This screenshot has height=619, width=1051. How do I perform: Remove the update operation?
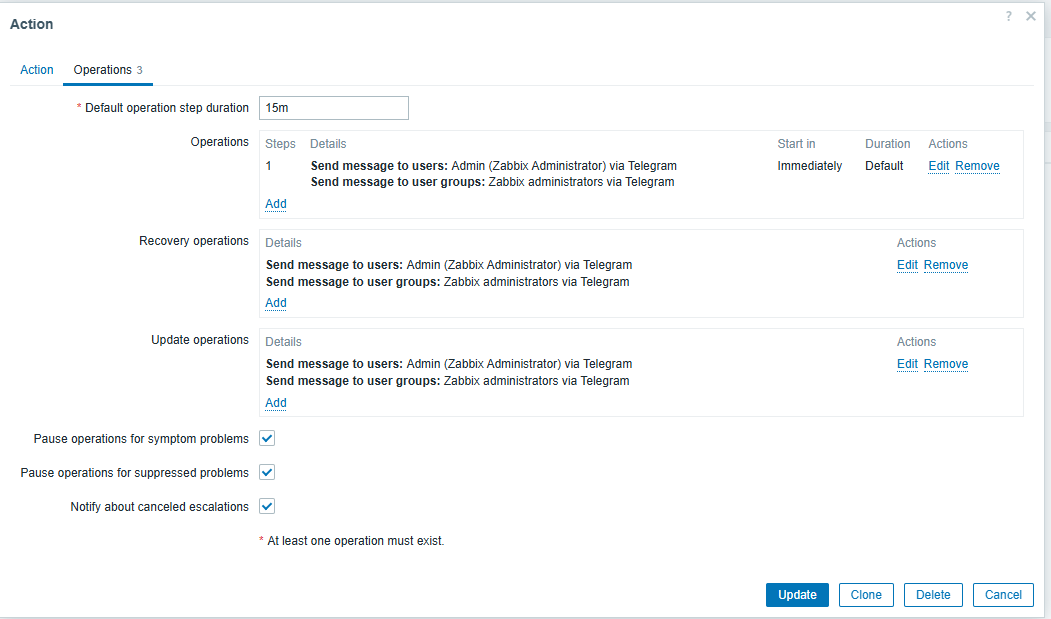coord(945,364)
